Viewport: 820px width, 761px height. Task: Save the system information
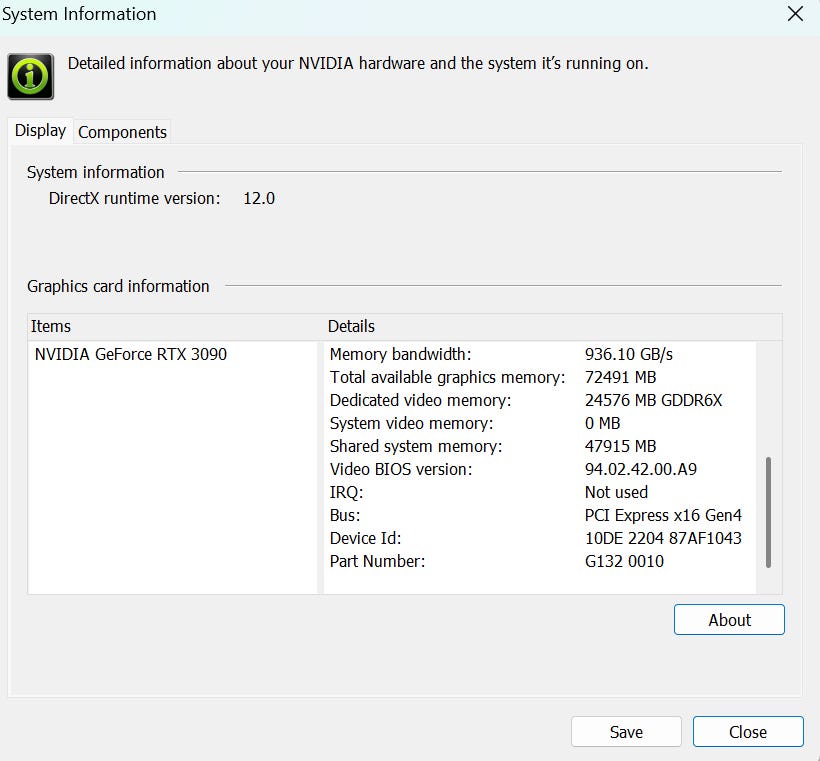626,732
